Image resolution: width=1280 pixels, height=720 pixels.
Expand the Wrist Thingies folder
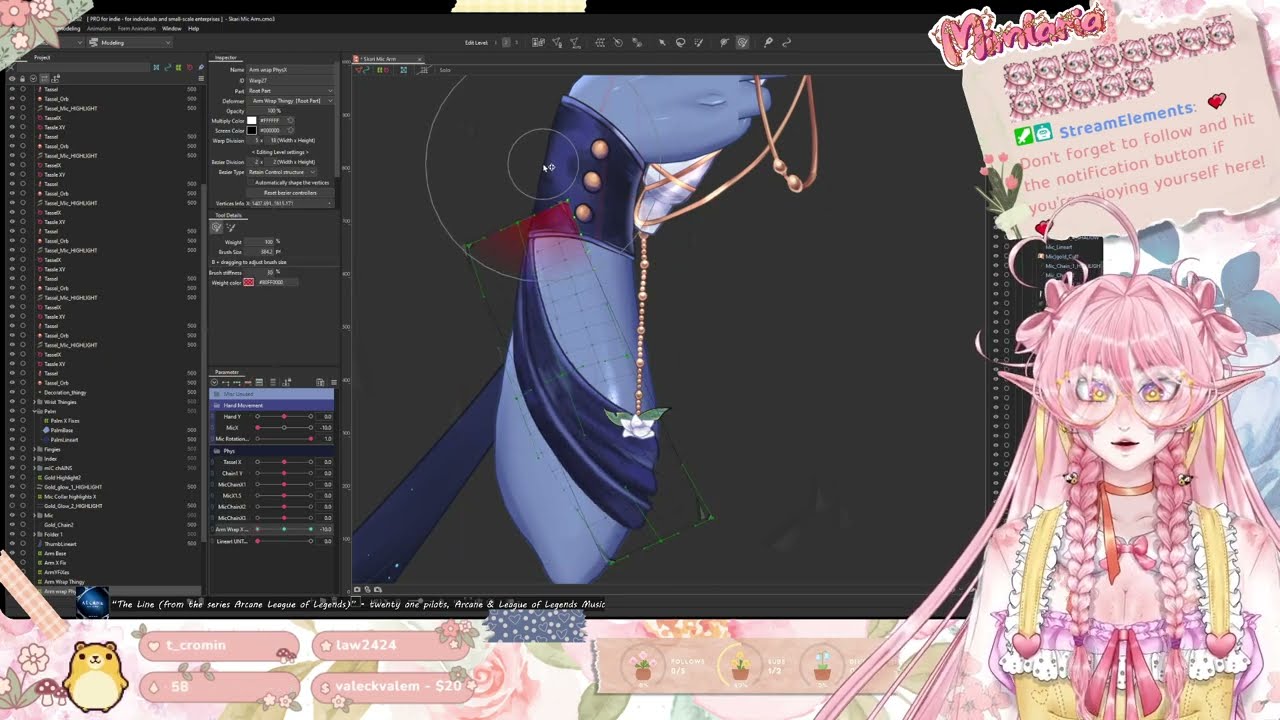click(36, 402)
